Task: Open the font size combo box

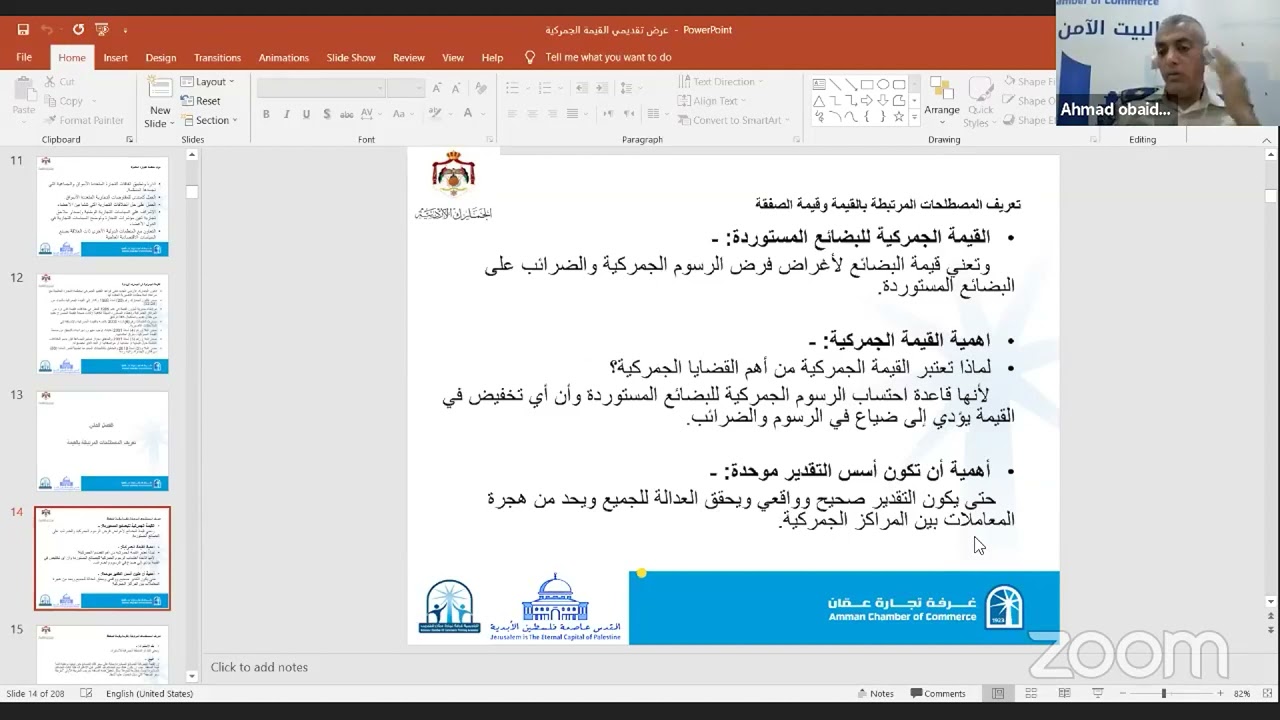Action: click(x=406, y=88)
